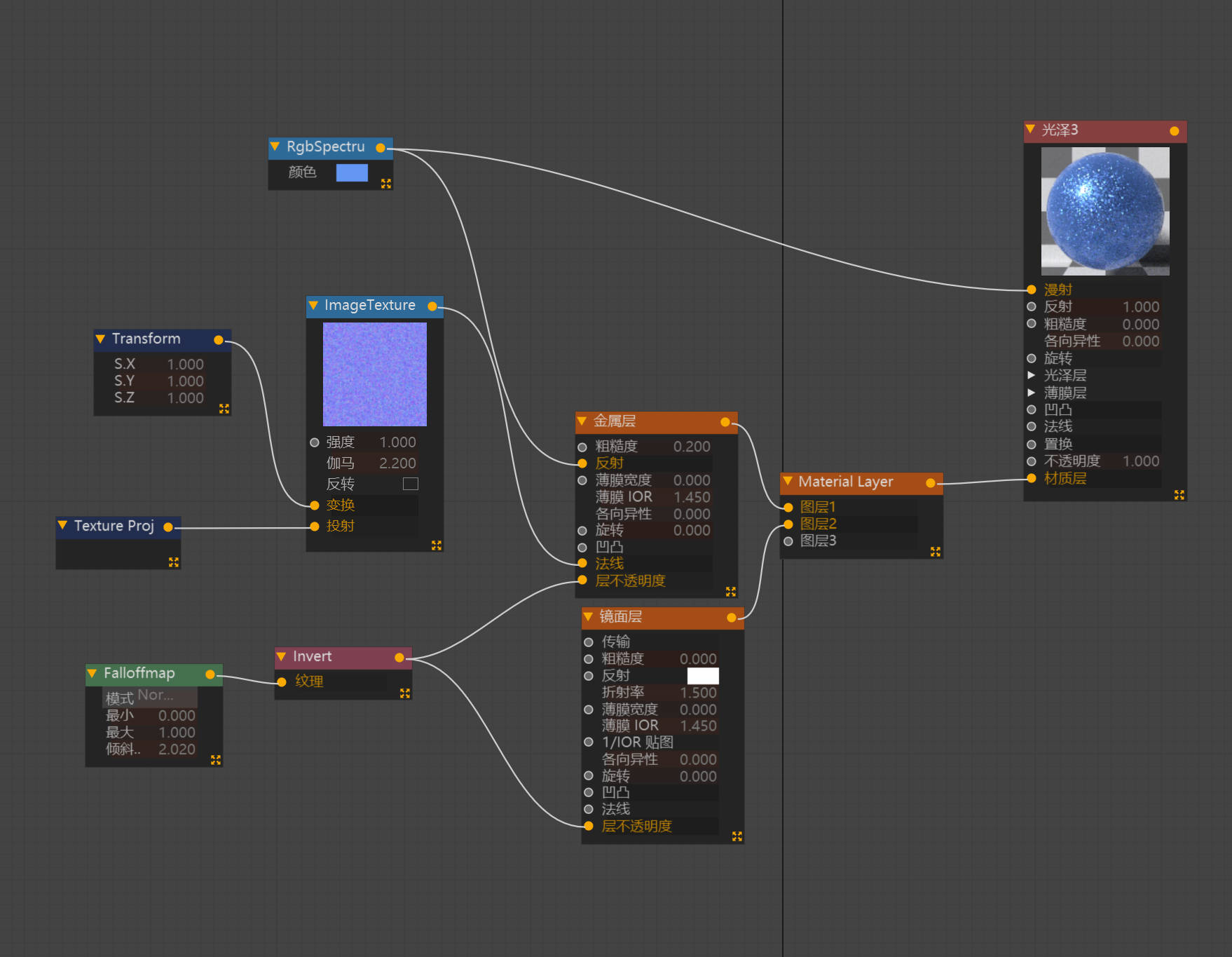Click the 不透明度 1.000 field in 光泽3

(x=1102, y=461)
